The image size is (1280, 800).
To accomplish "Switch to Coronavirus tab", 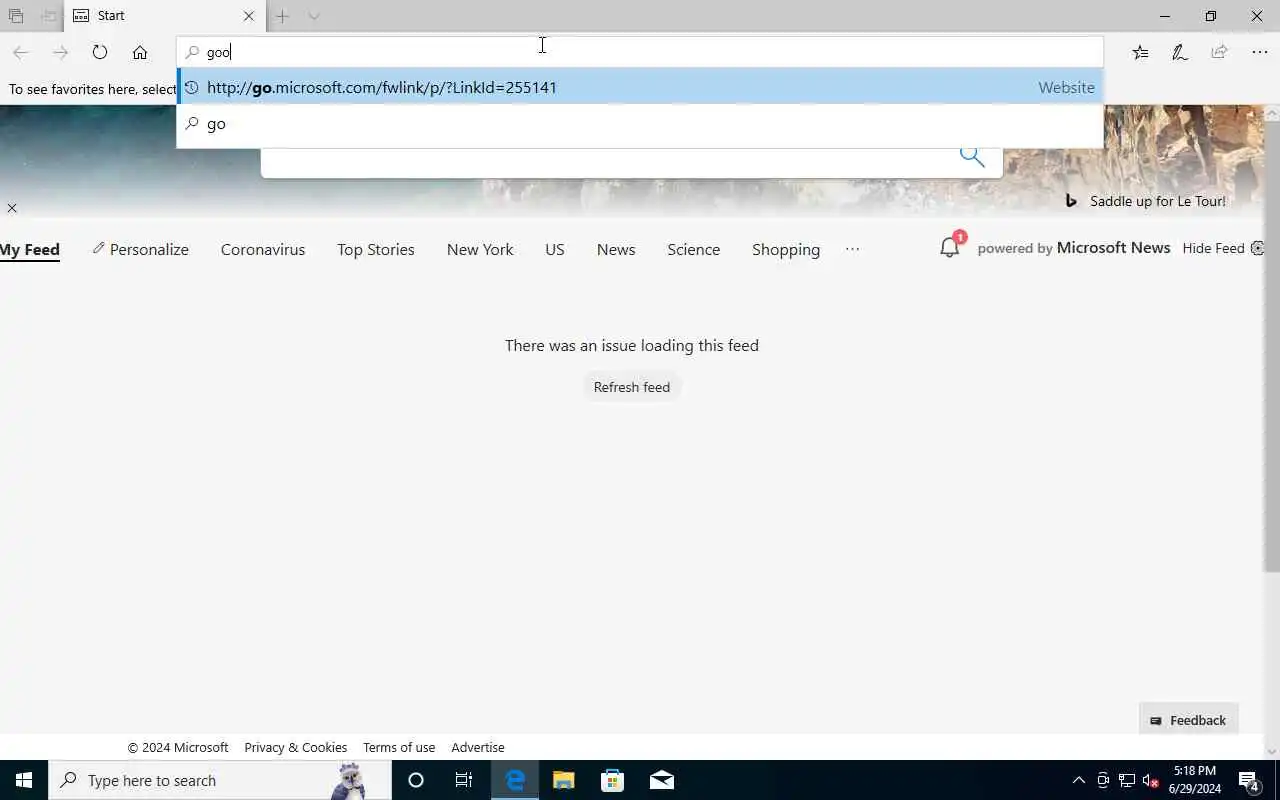I will point(263,249).
